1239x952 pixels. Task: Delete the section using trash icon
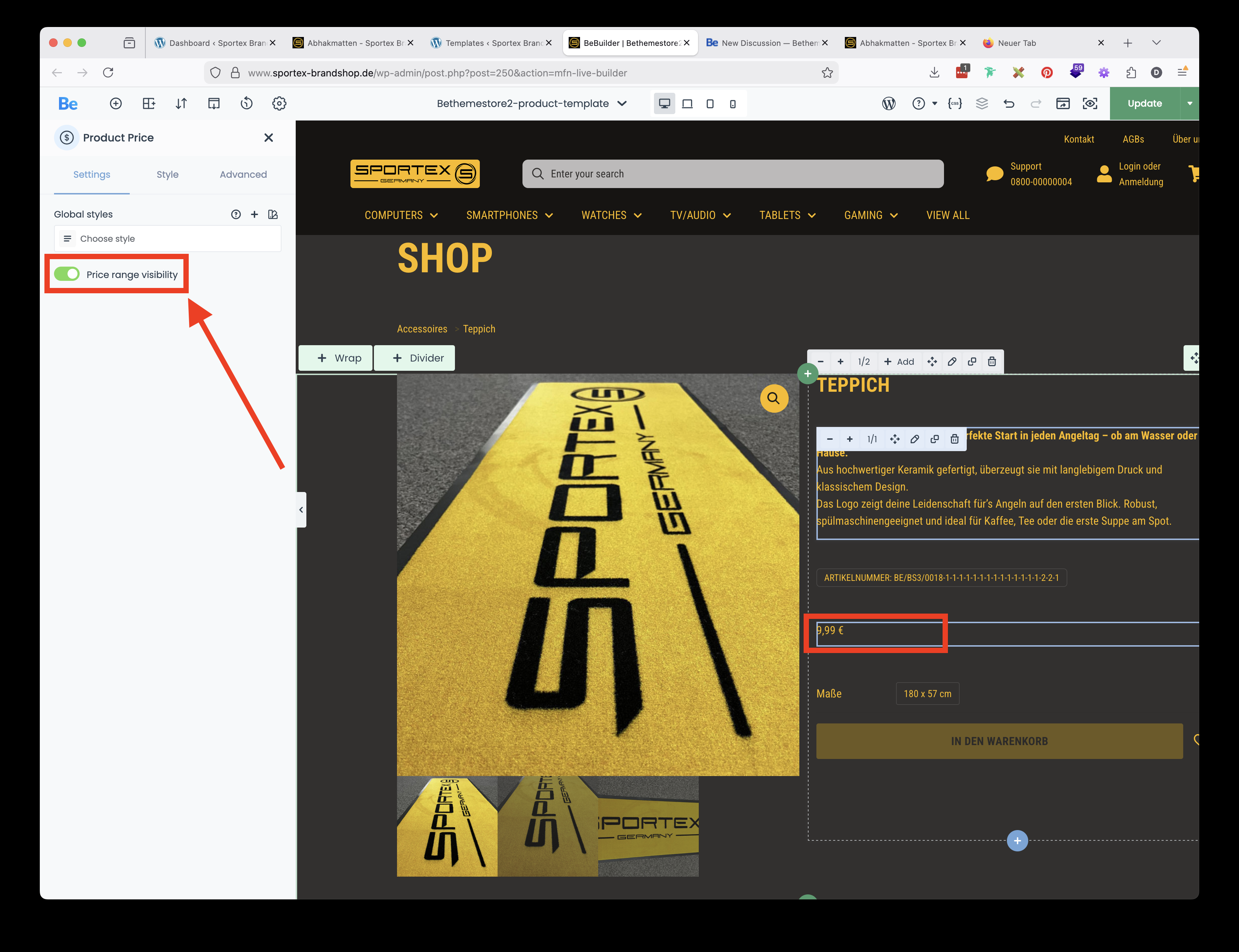click(x=992, y=362)
